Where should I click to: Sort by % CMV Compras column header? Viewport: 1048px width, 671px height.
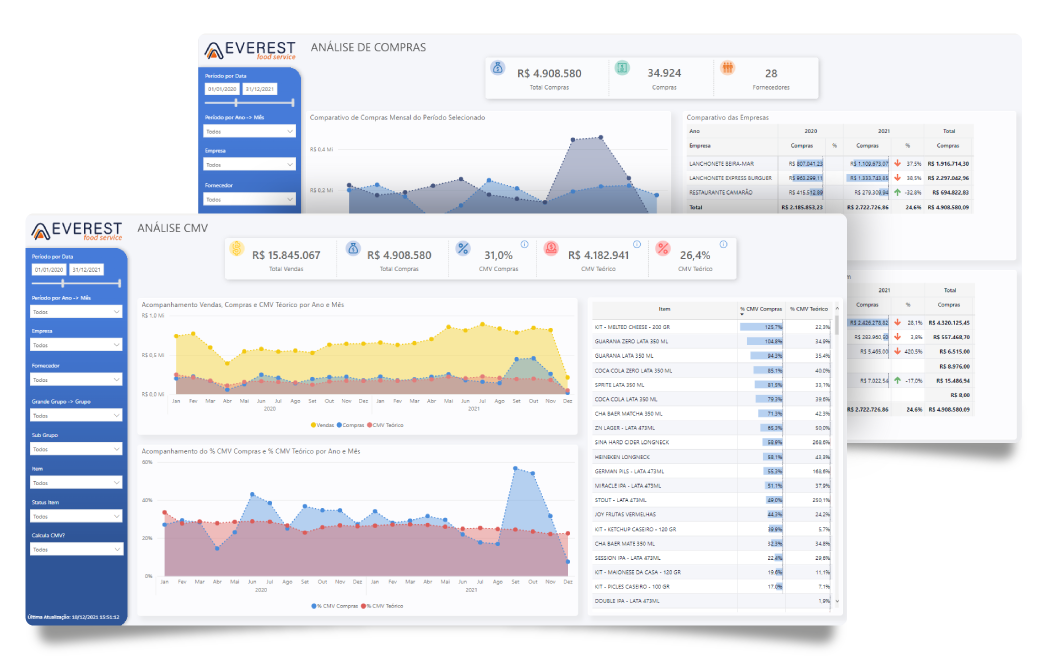761,310
